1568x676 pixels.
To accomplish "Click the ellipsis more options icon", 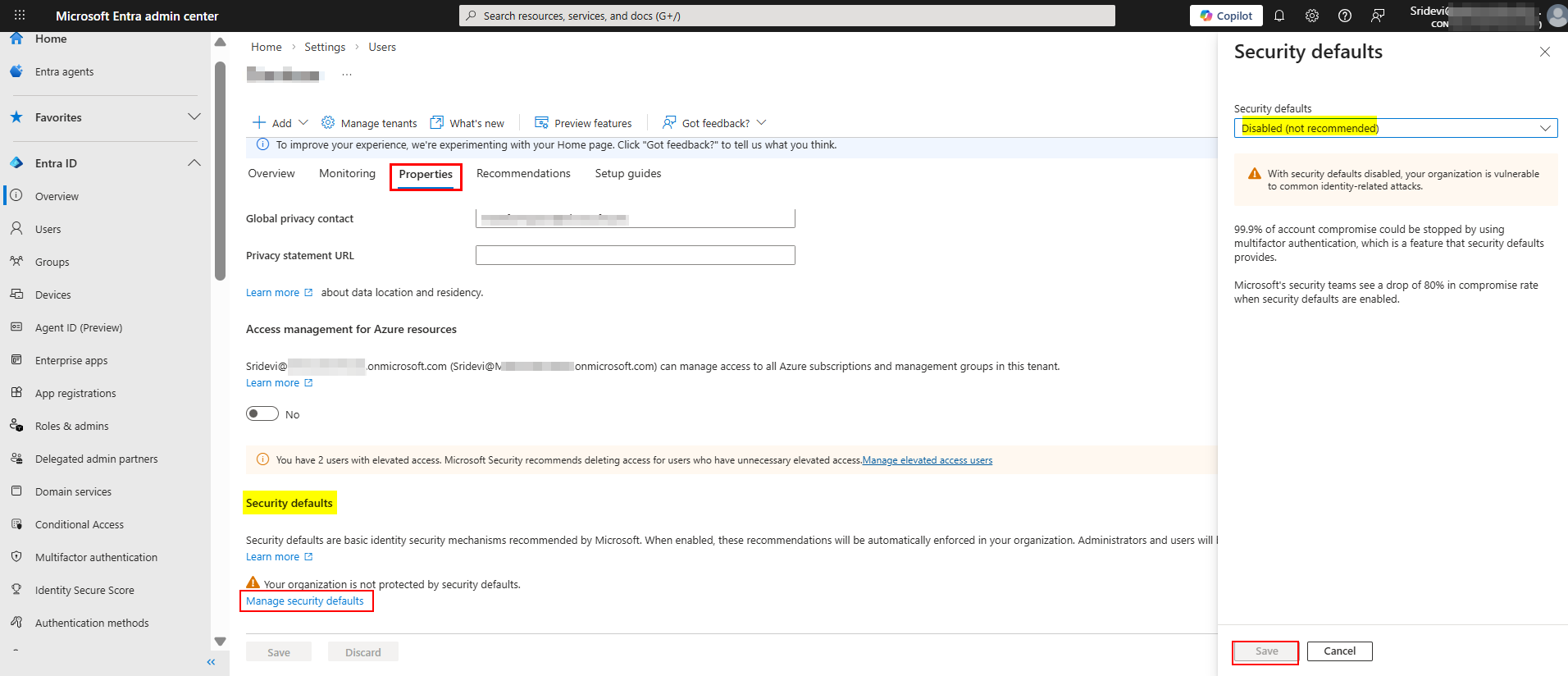I will point(347,75).
